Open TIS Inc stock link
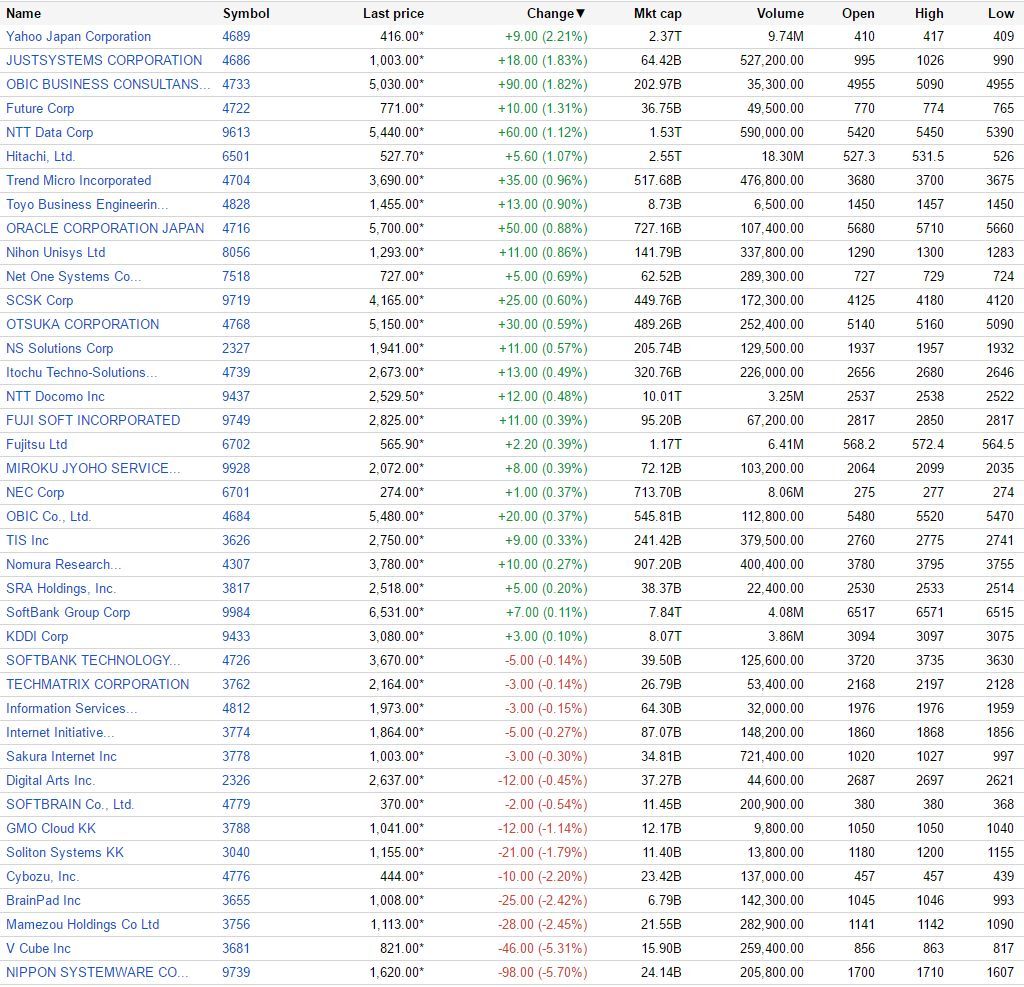Viewport: 1024px width, 987px height. pos(27,541)
